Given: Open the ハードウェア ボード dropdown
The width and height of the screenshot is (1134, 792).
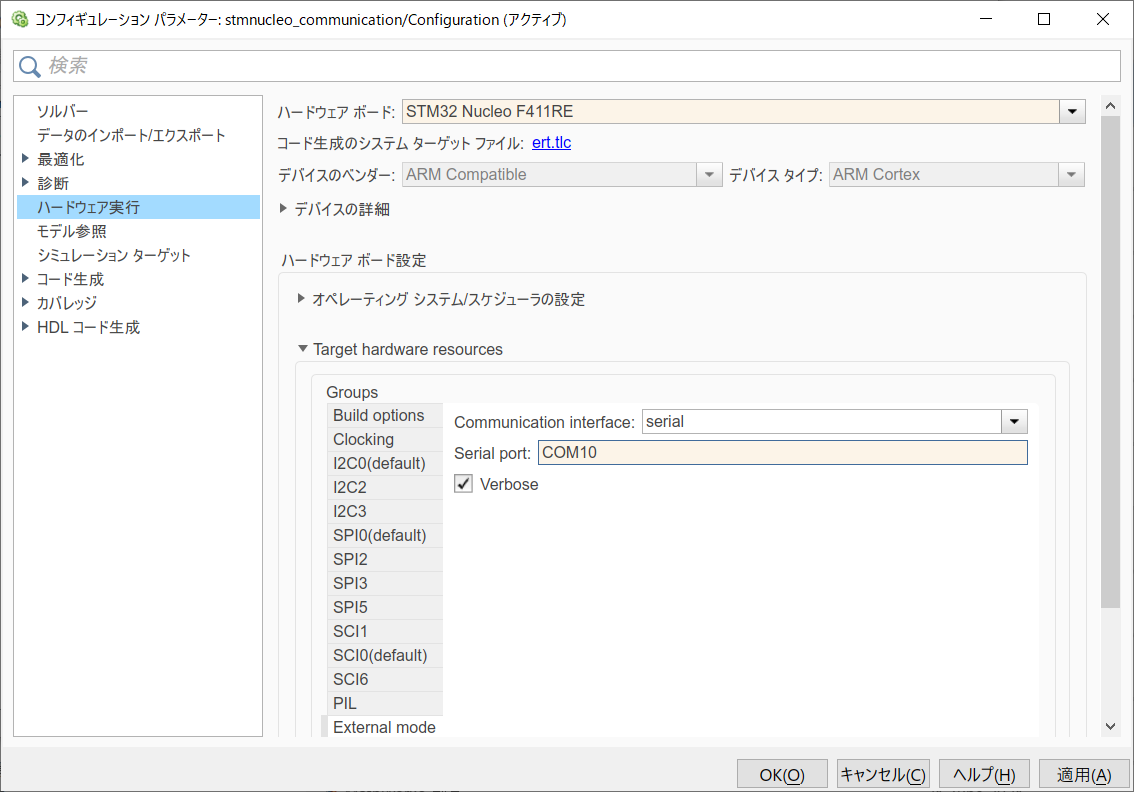Looking at the screenshot, I should [1072, 111].
